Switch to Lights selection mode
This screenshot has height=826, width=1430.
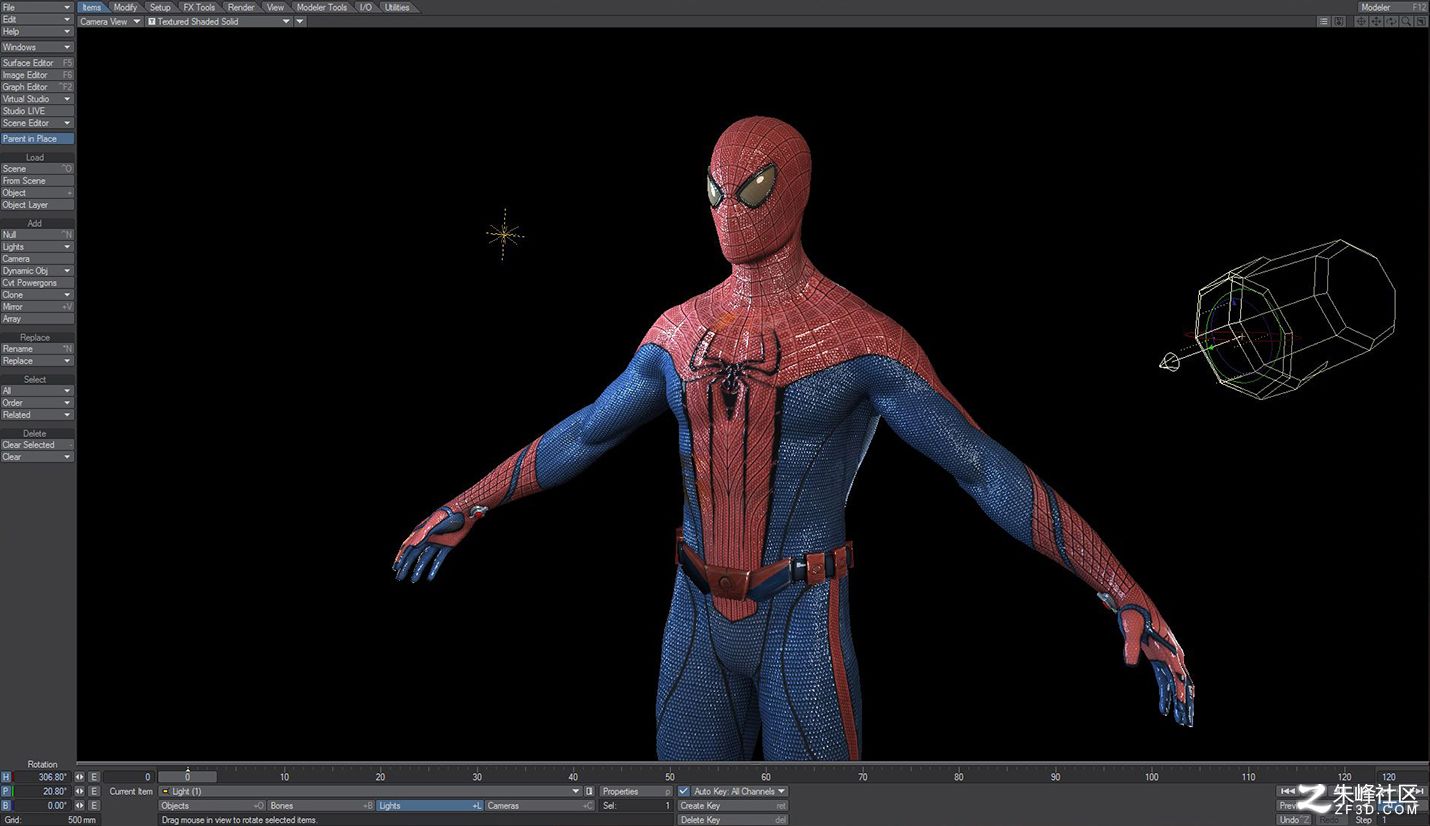[429, 805]
